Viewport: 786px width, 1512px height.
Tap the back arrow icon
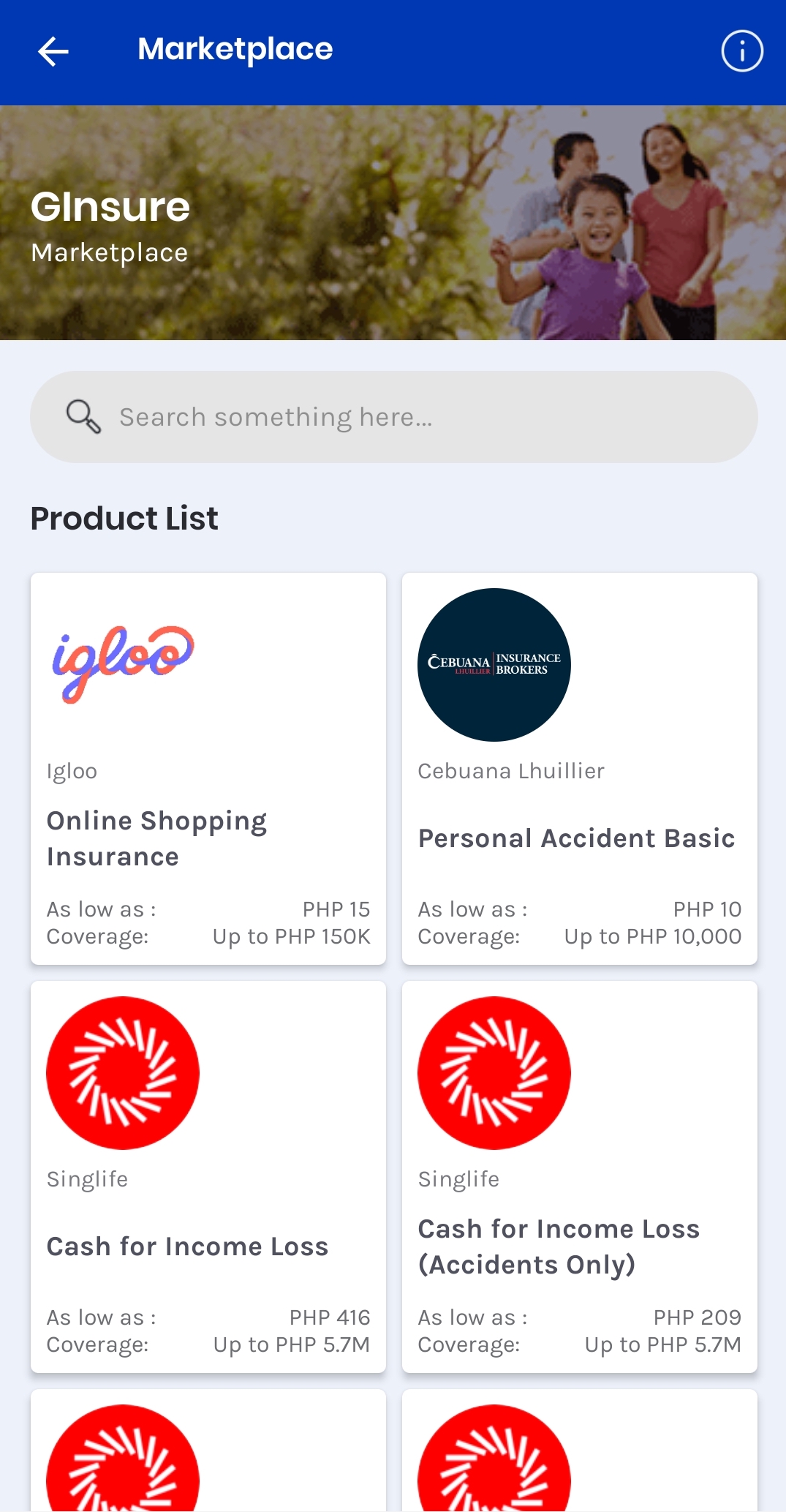click(x=53, y=52)
